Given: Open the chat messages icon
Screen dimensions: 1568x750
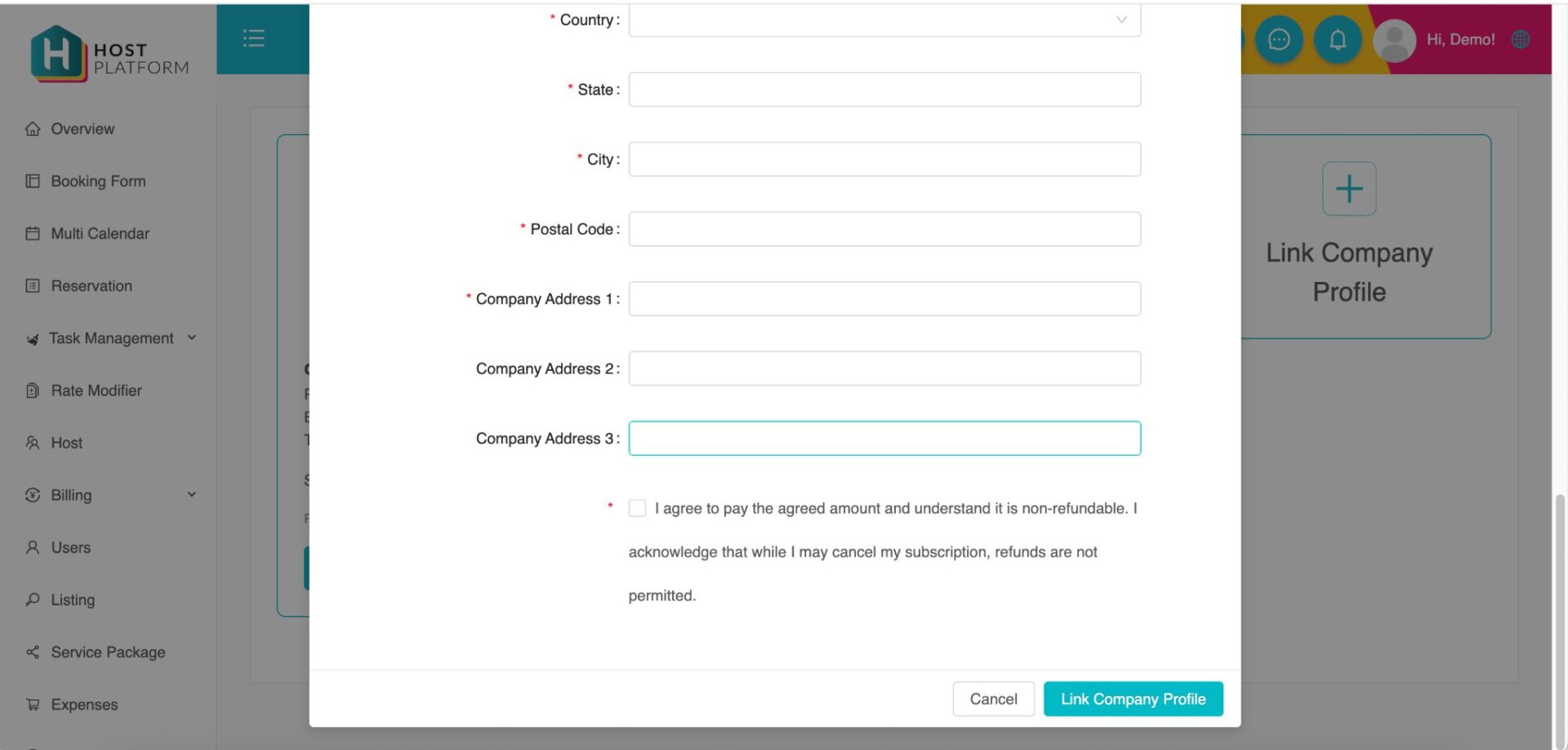Looking at the screenshot, I should (1278, 39).
